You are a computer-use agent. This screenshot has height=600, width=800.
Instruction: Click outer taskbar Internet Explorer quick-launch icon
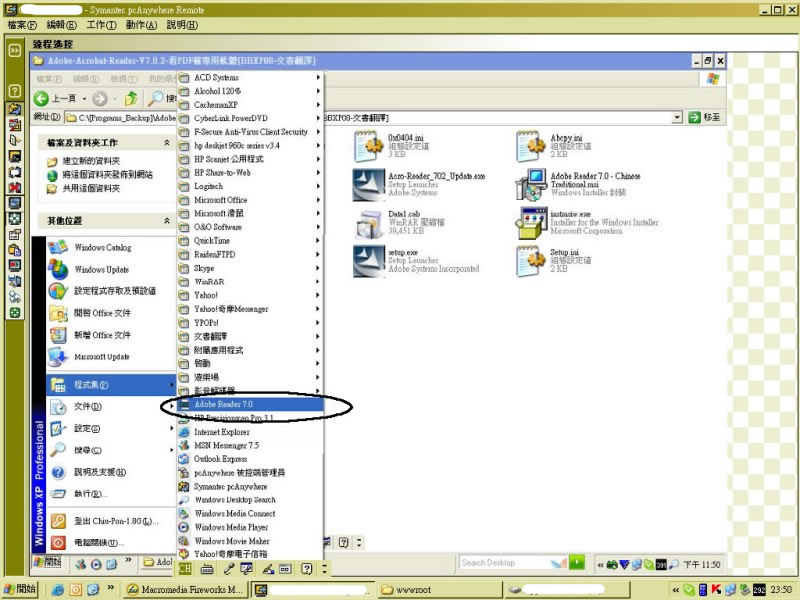coord(58,590)
